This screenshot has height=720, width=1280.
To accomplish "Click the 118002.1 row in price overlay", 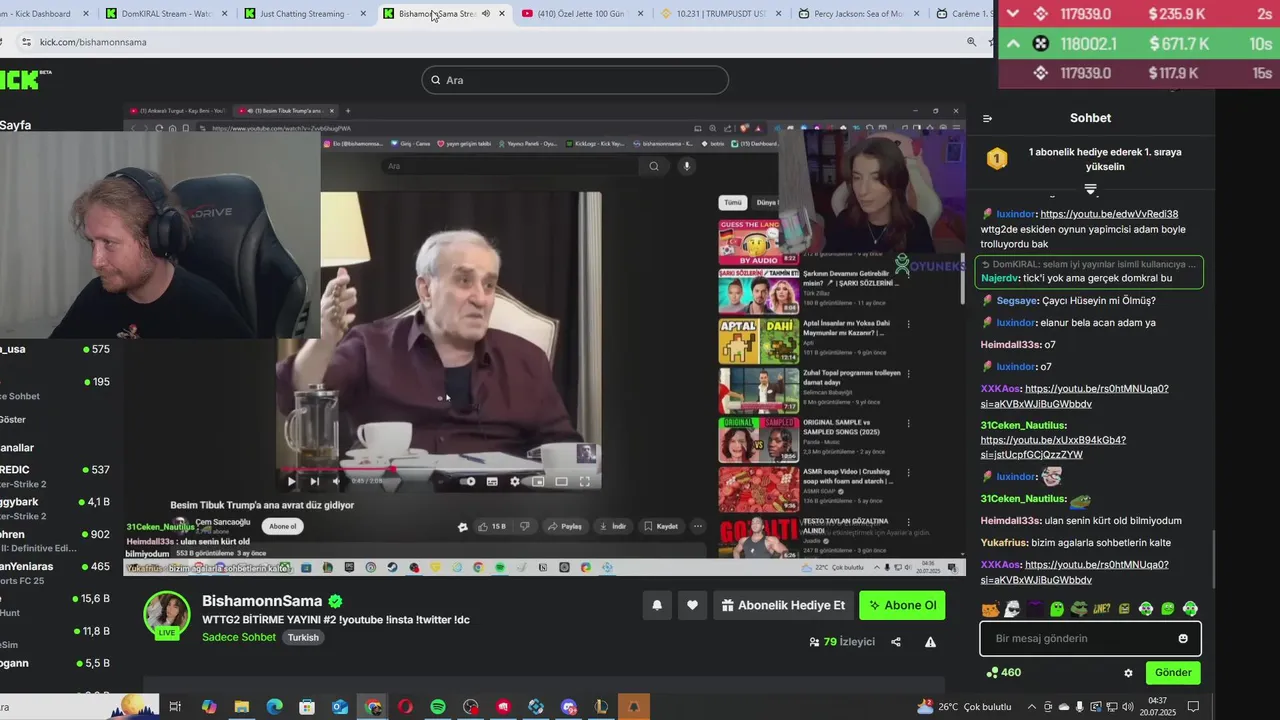I will pos(1139,44).
